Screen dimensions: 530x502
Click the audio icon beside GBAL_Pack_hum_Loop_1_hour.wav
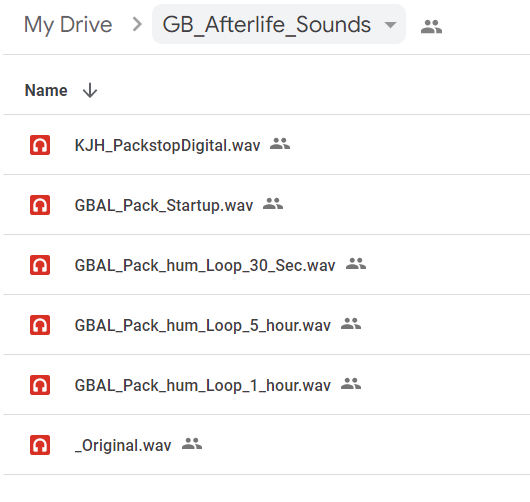point(40,385)
